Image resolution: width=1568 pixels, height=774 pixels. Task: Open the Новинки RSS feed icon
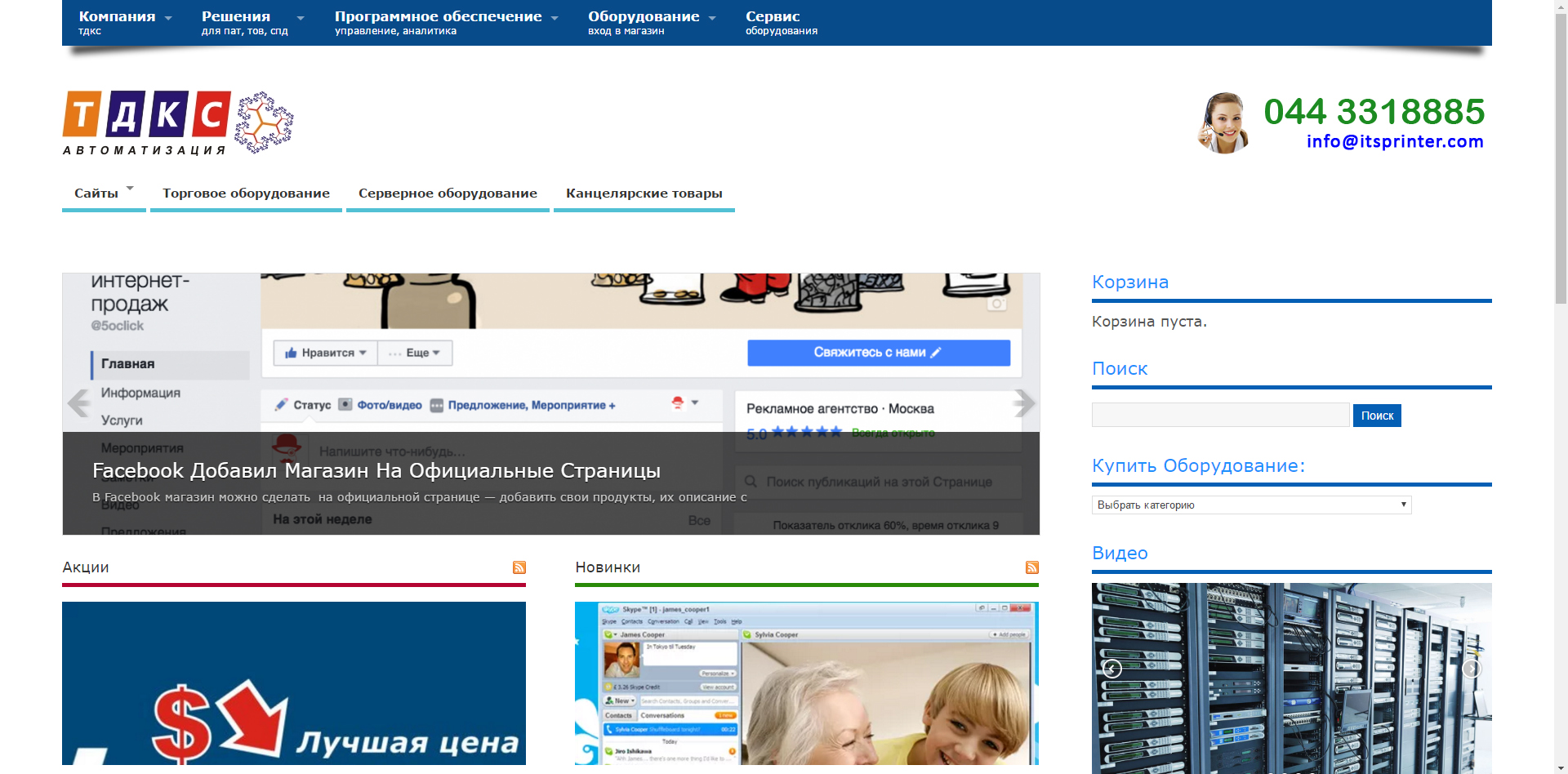pyautogui.click(x=1032, y=567)
